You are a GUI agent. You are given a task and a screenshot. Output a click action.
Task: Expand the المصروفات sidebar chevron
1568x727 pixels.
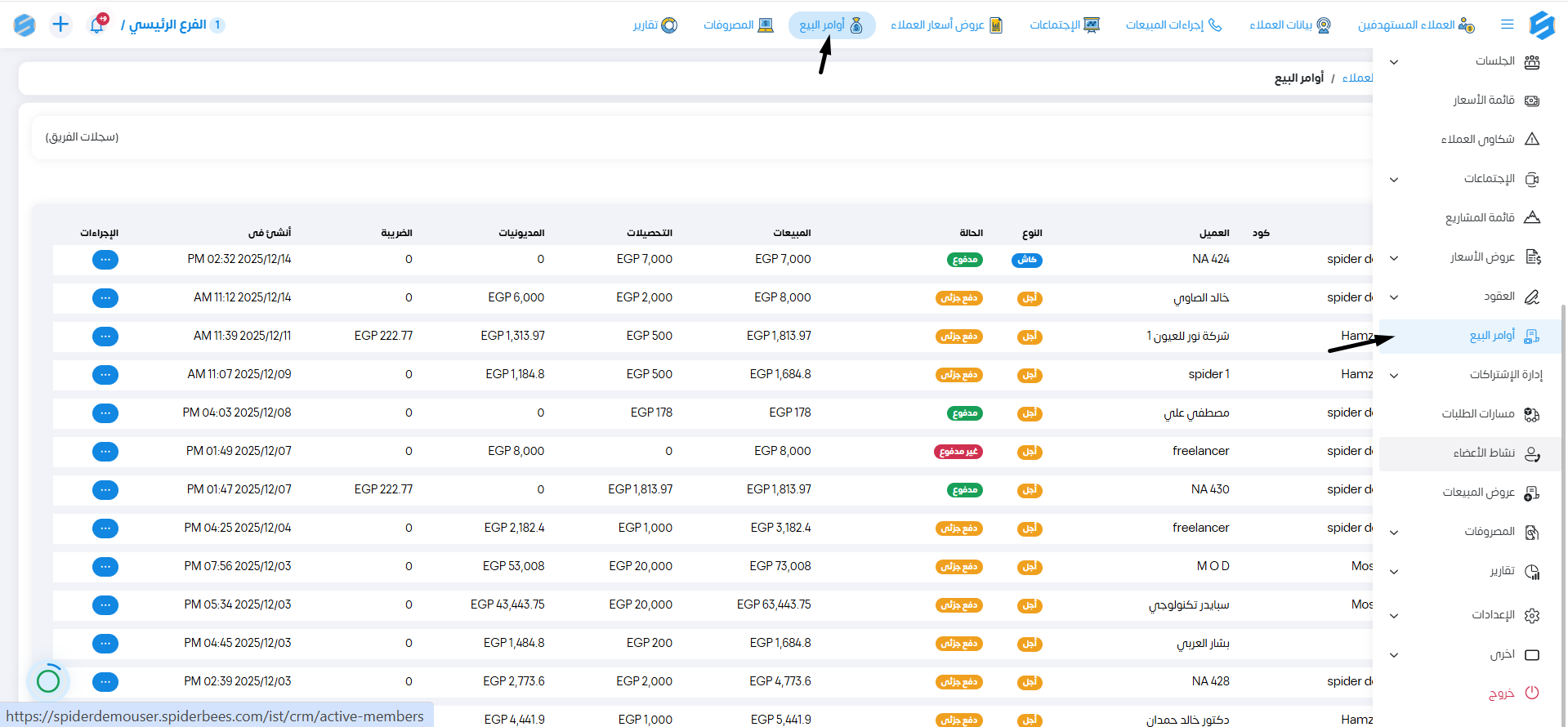point(1394,533)
